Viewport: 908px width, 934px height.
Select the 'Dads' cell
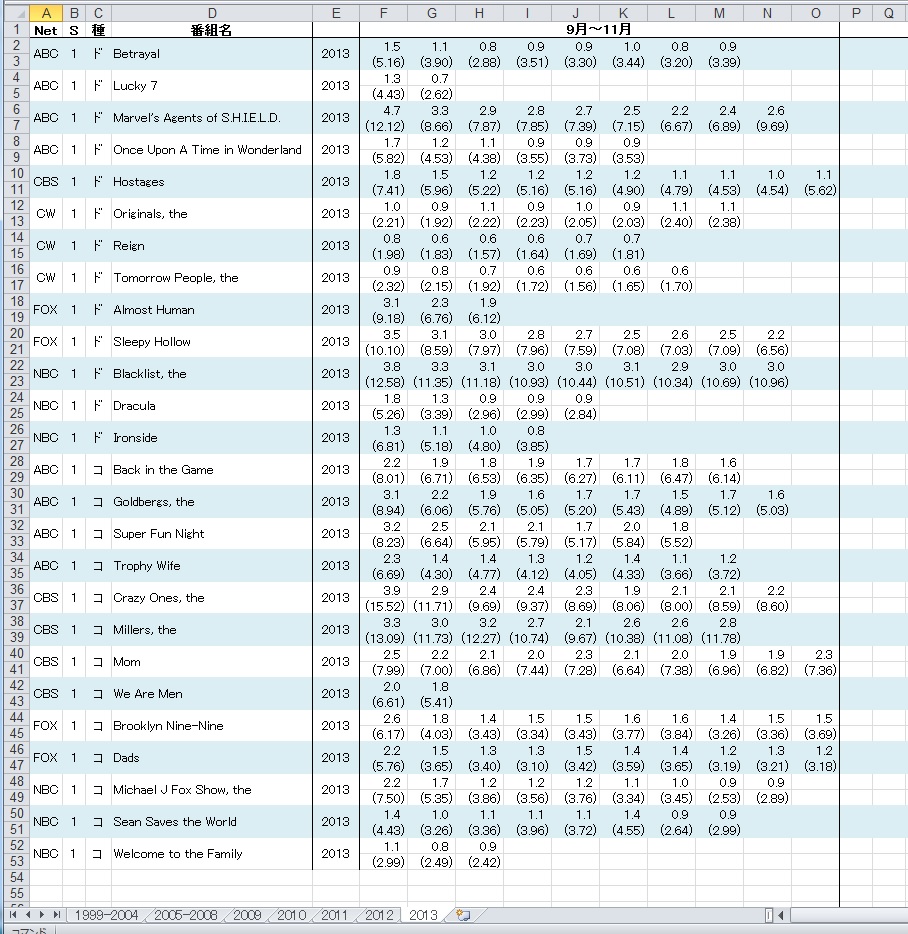pos(212,758)
